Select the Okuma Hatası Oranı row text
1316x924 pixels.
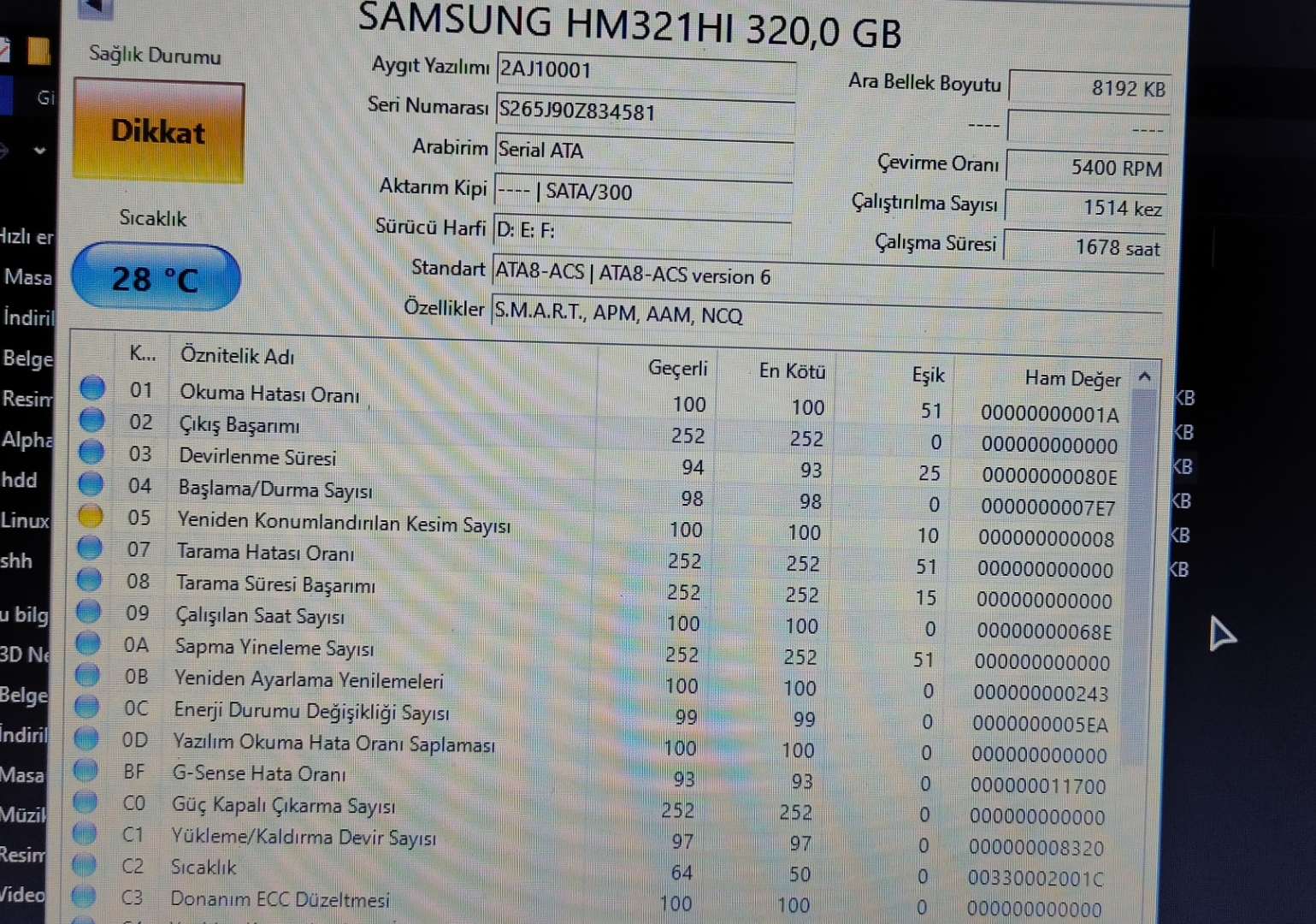(x=269, y=394)
